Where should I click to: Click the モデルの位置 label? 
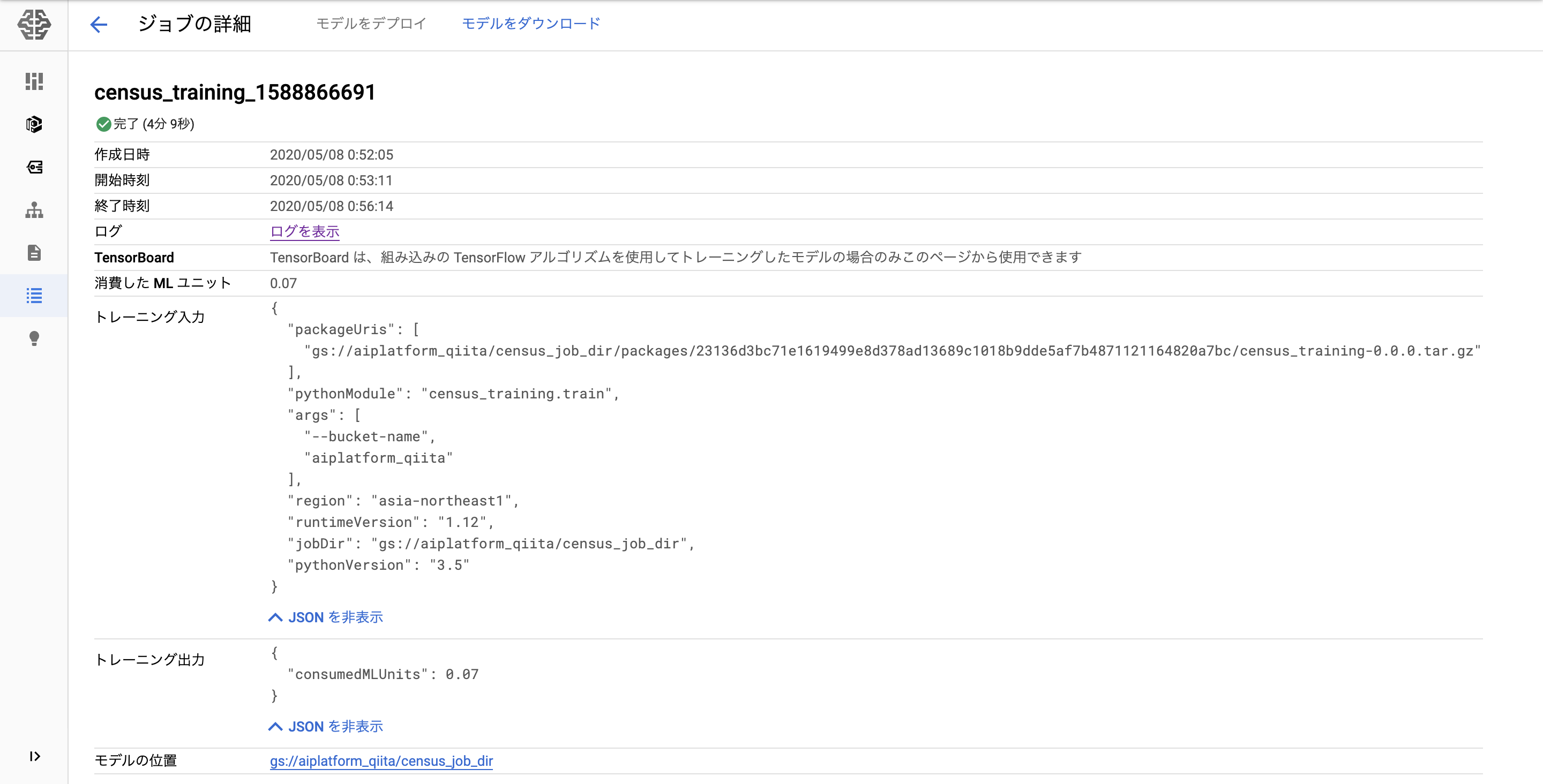point(136,760)
